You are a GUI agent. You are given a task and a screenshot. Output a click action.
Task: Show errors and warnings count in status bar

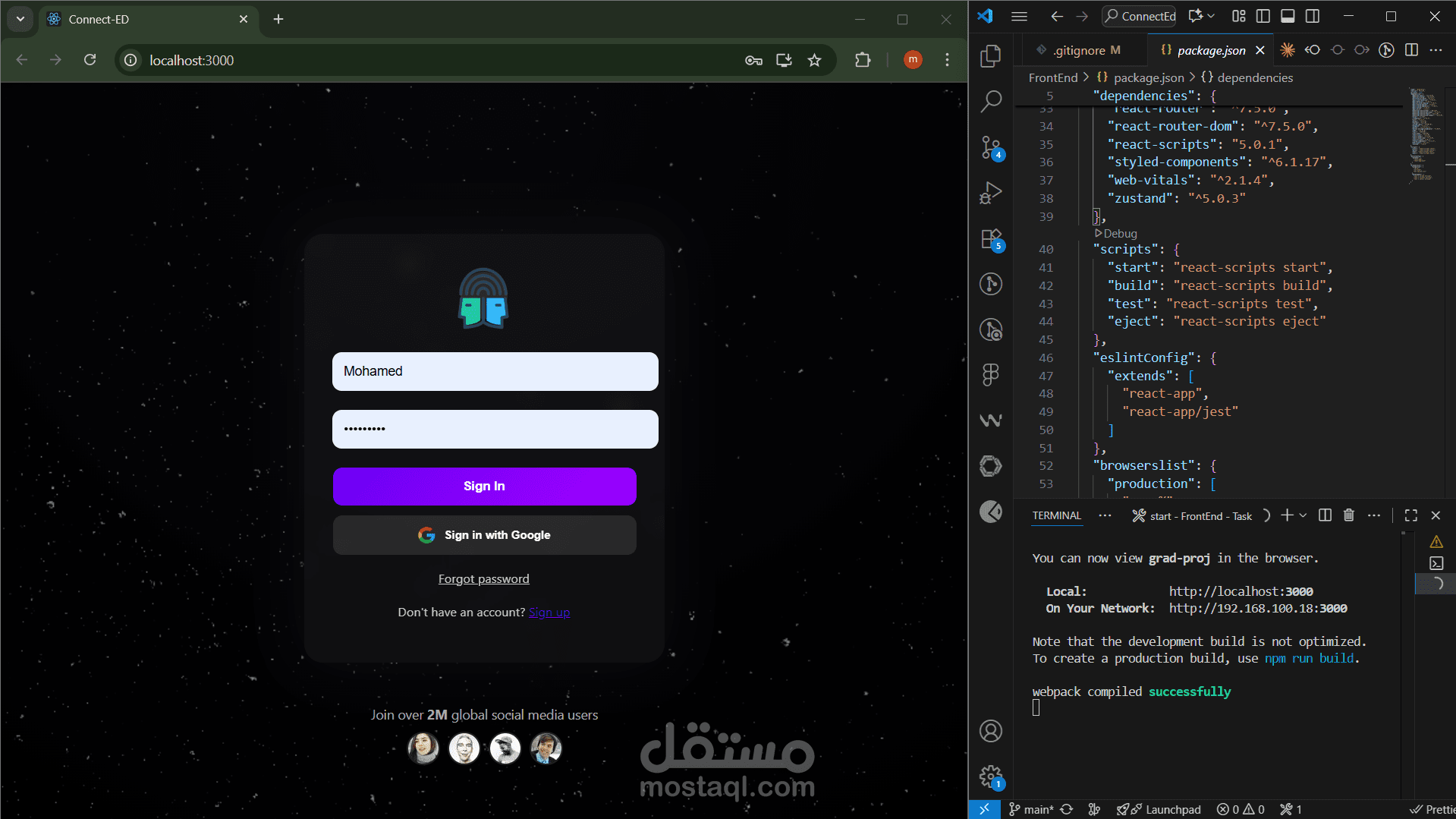[x=1241, y=809]
